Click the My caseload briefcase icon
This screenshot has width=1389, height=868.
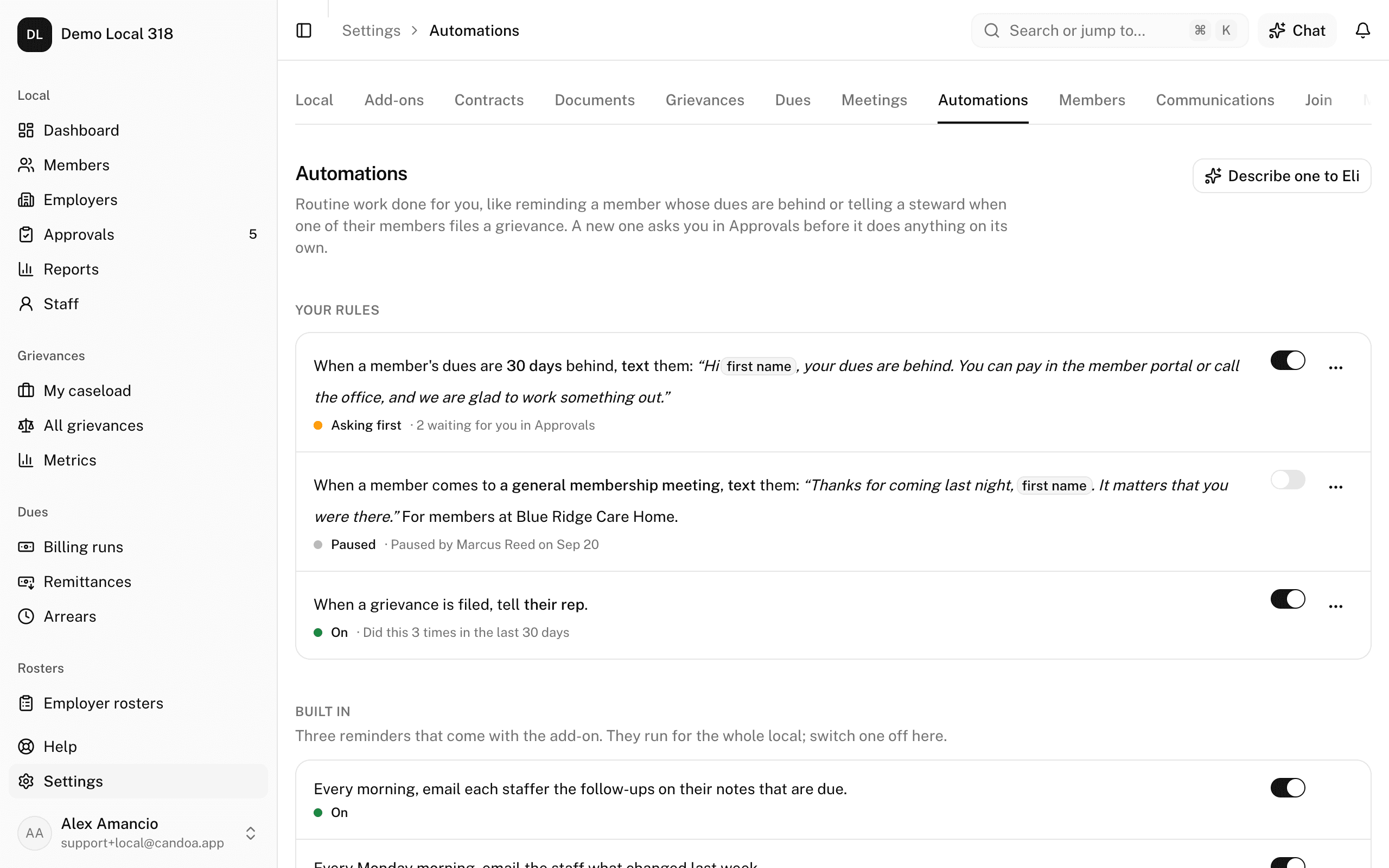tap(26, 391)
